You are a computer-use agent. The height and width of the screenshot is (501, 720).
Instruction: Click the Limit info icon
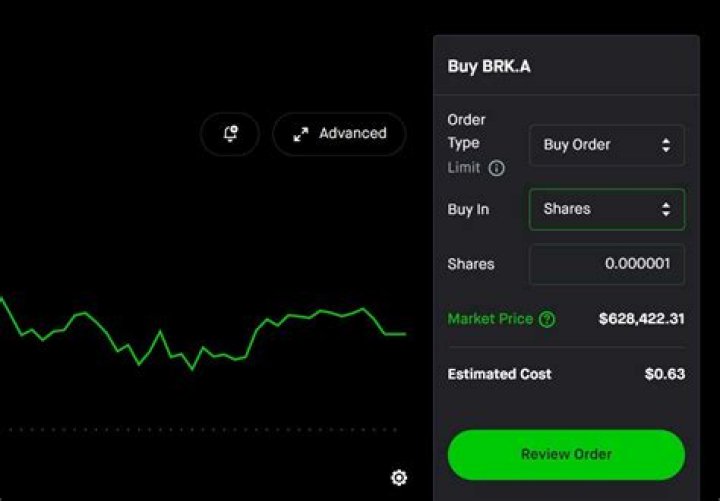tap(496, 169)
